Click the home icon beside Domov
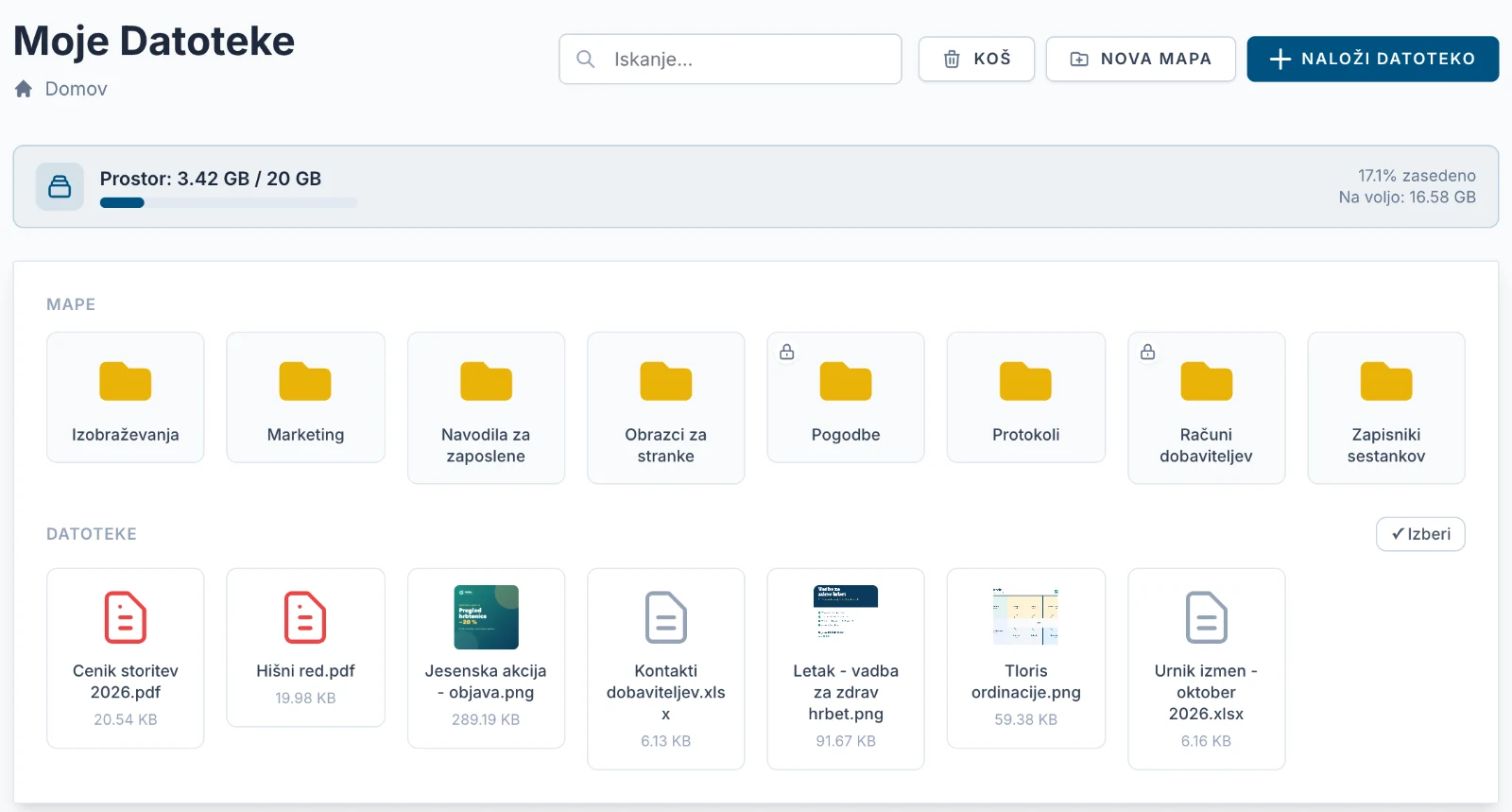 tap(24, 89)
